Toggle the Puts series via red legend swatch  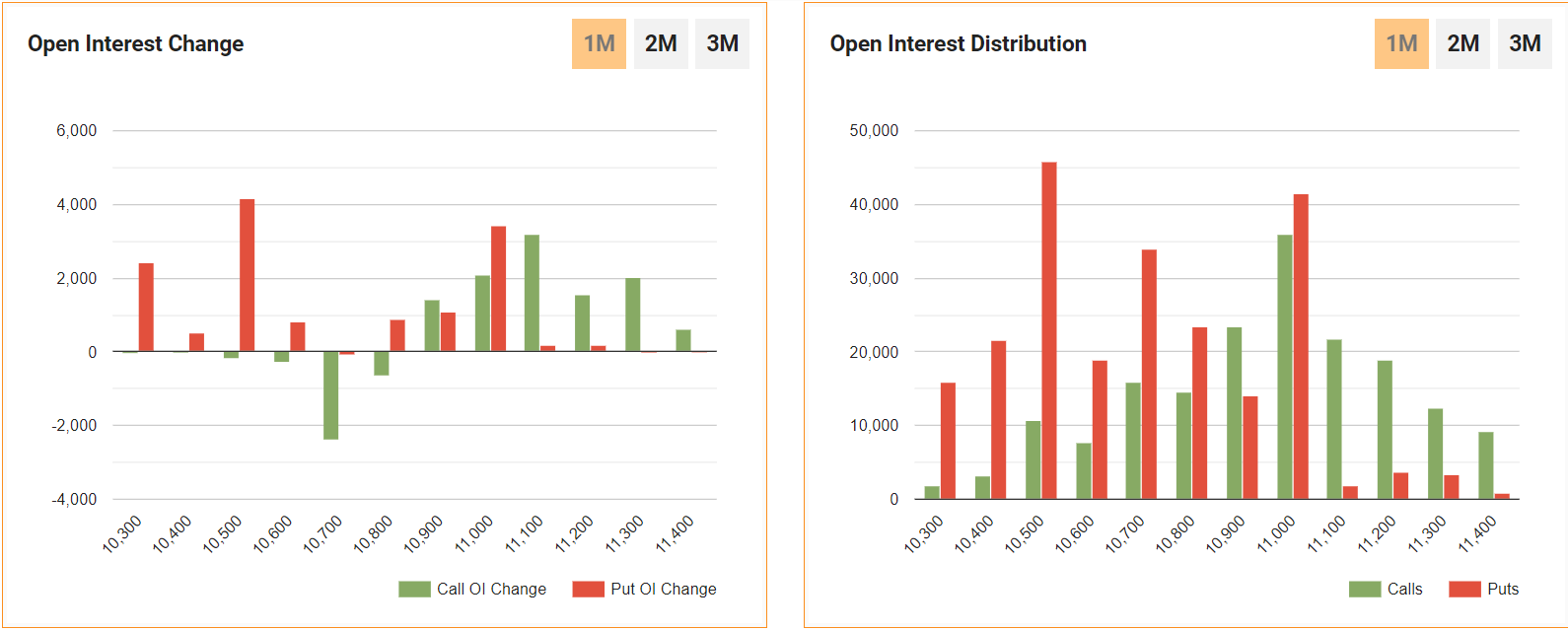point(1464,589)
